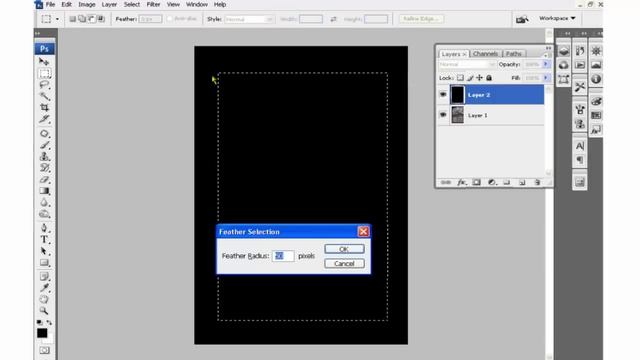Open the Layers panel options menu
Viewport: 640px width, 360px height.
[546, 55]
